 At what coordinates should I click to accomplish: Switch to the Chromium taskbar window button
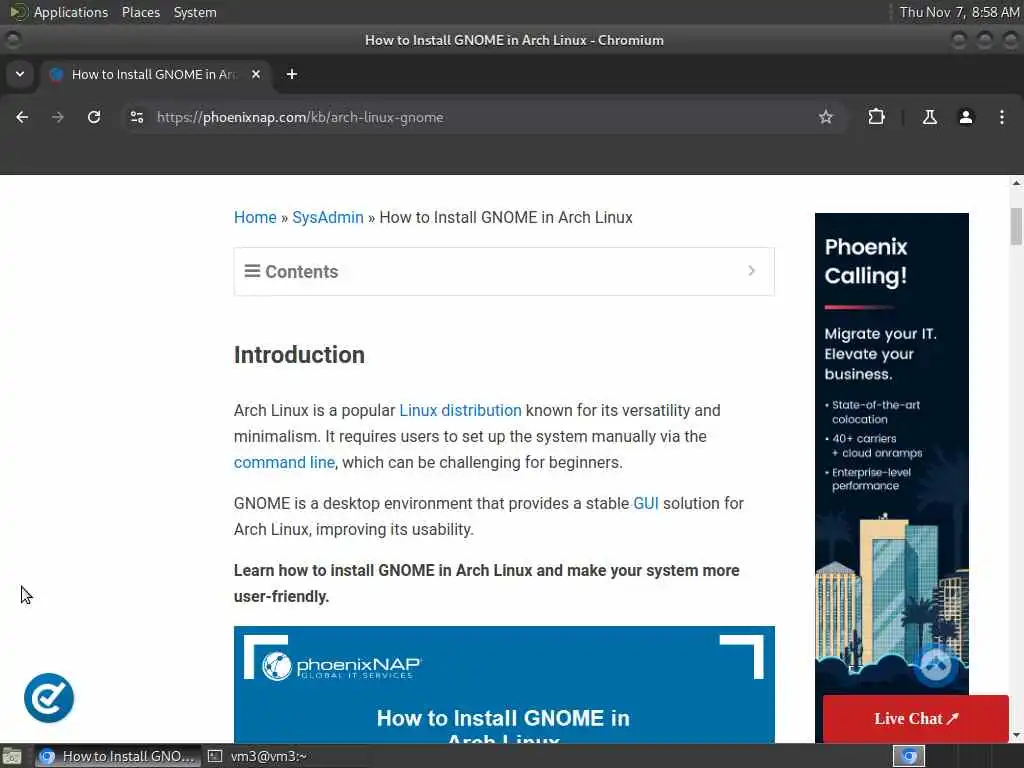pyautogui.click(x=118, y=756)
